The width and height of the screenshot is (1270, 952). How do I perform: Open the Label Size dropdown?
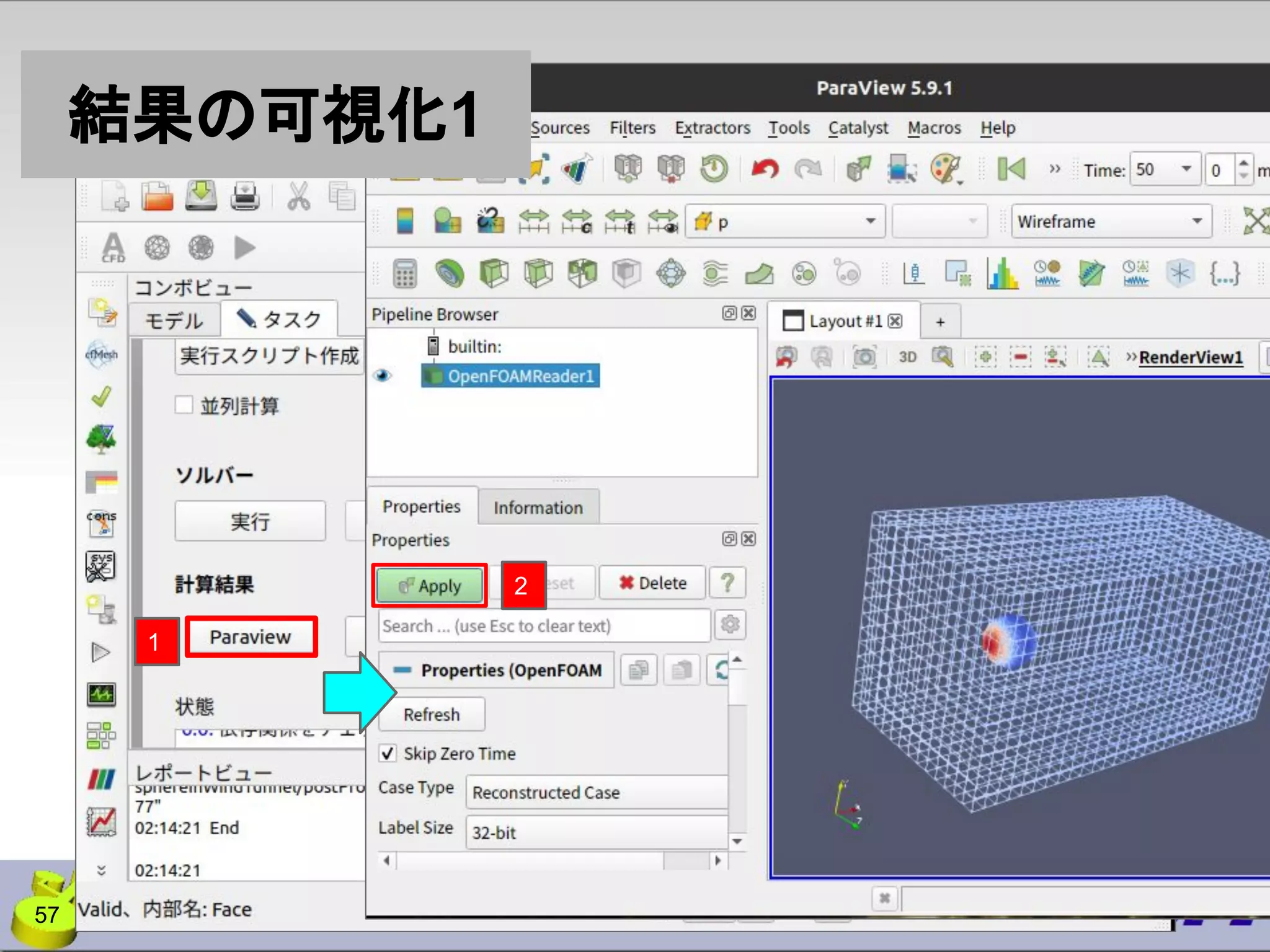pyautogui.click(x=597, y=832)
